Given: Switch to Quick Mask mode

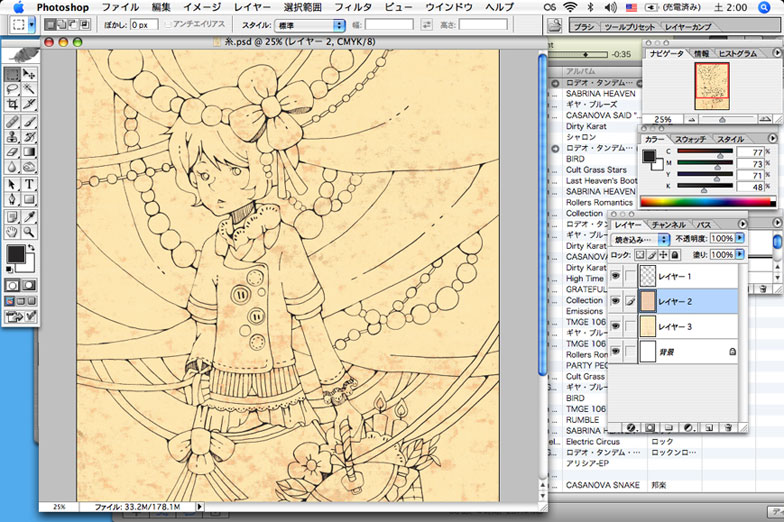Looking at the screenshot, I should (29, 286).
